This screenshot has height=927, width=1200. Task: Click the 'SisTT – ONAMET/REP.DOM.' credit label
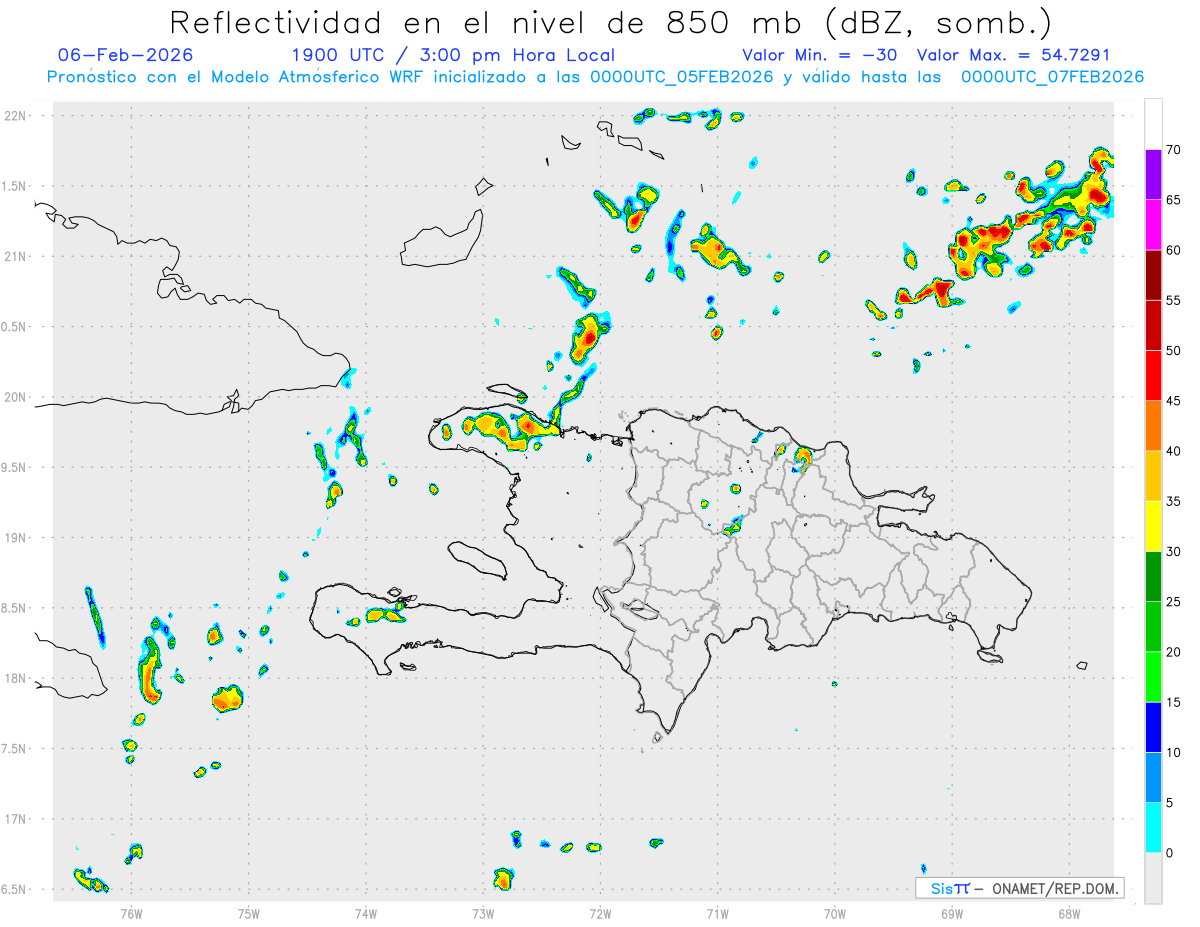1021,888
